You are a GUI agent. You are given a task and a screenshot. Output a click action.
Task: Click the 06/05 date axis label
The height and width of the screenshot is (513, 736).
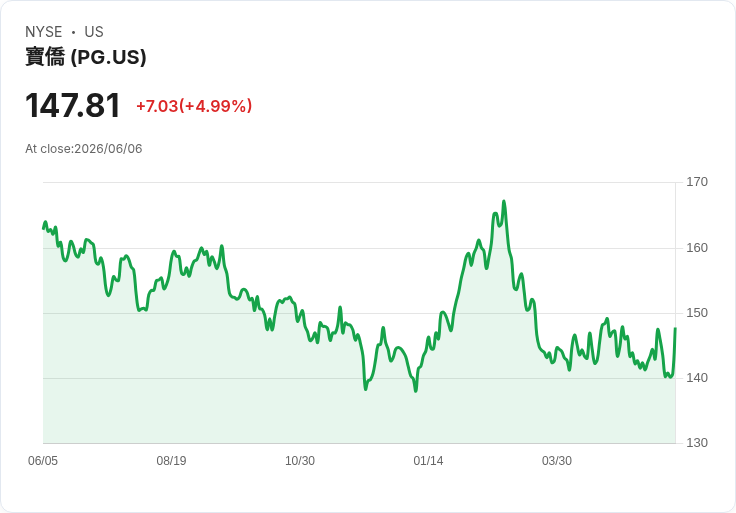43,461
